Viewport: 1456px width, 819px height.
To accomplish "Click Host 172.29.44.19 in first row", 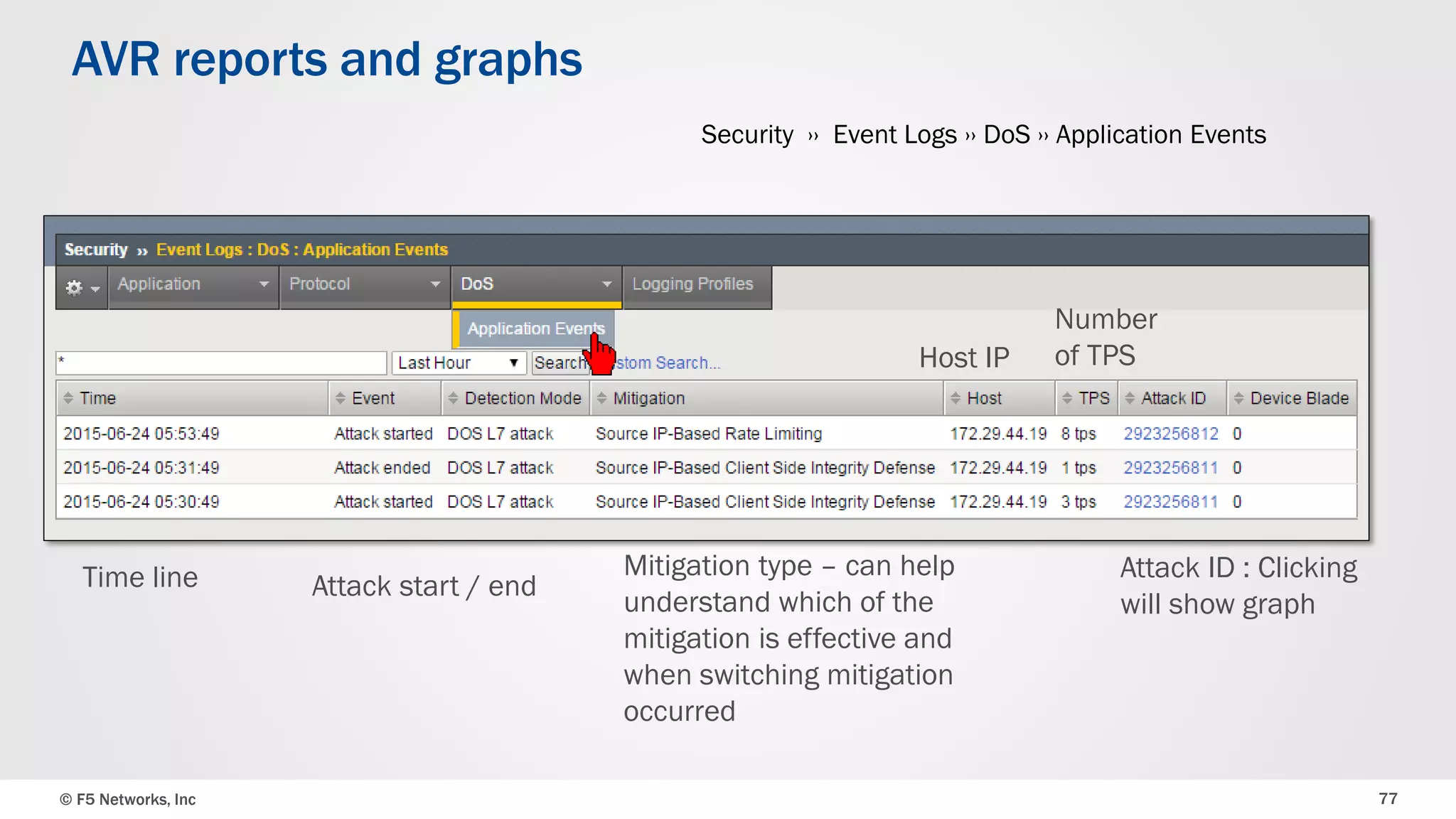I will click(x=998, y=434).
